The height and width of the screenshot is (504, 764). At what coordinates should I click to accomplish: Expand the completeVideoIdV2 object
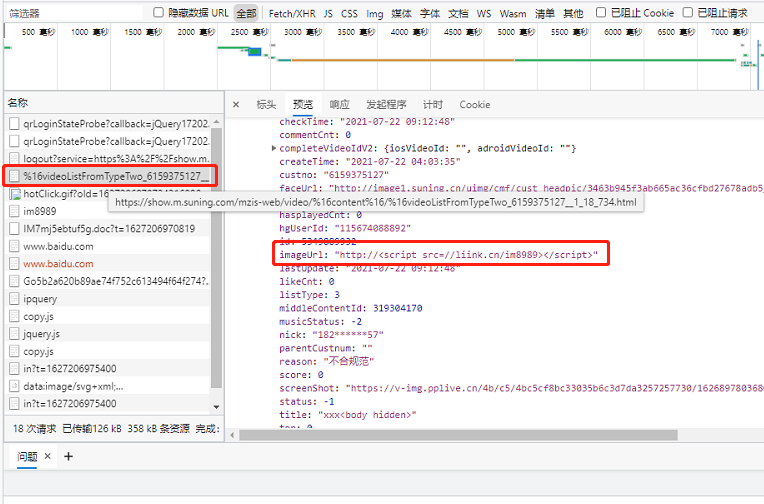274,148
